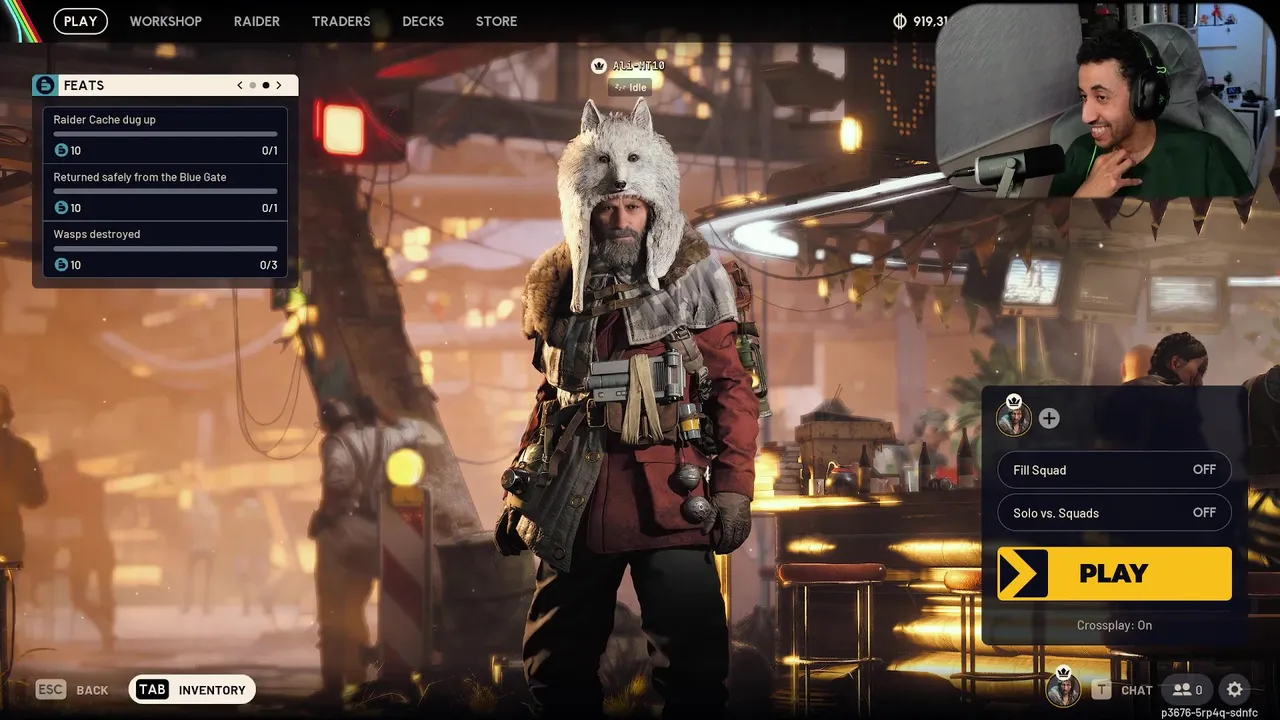
Task: Select the first Feats page dot
Action: pyautogui.click(x=253, y=85)
